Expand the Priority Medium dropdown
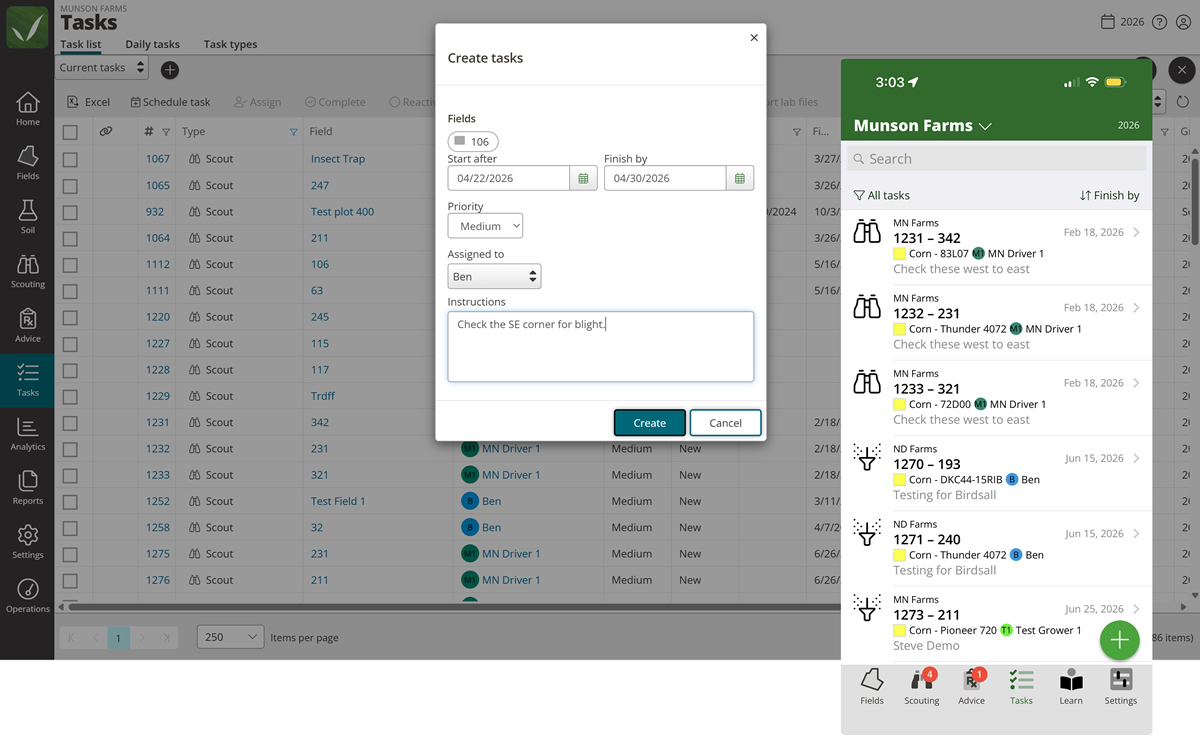This screenshot has width=1200, height=751. tap(485, 226)
